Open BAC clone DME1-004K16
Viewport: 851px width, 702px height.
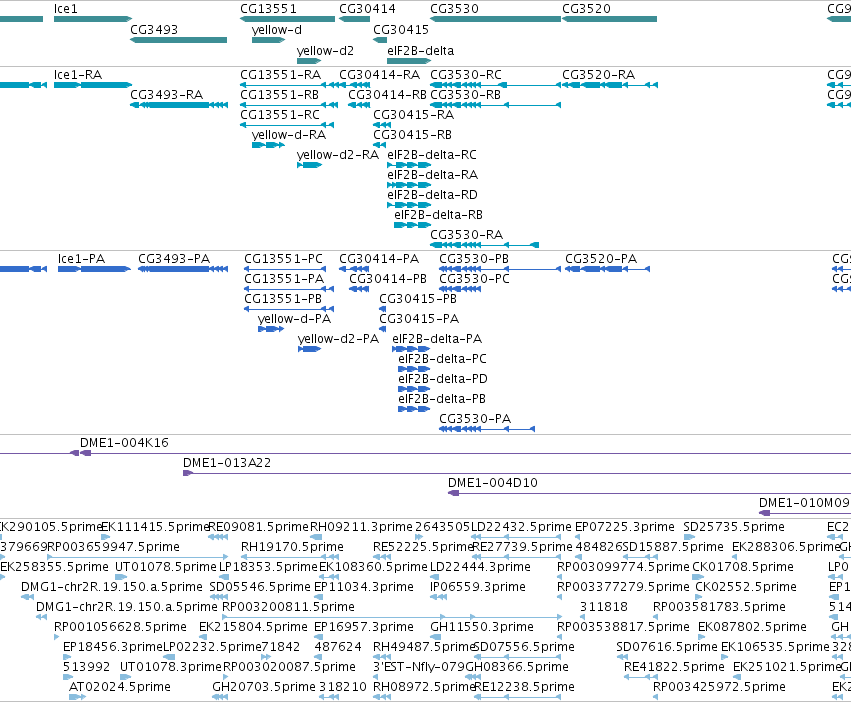pyautogui.click(x=124, y=443)
